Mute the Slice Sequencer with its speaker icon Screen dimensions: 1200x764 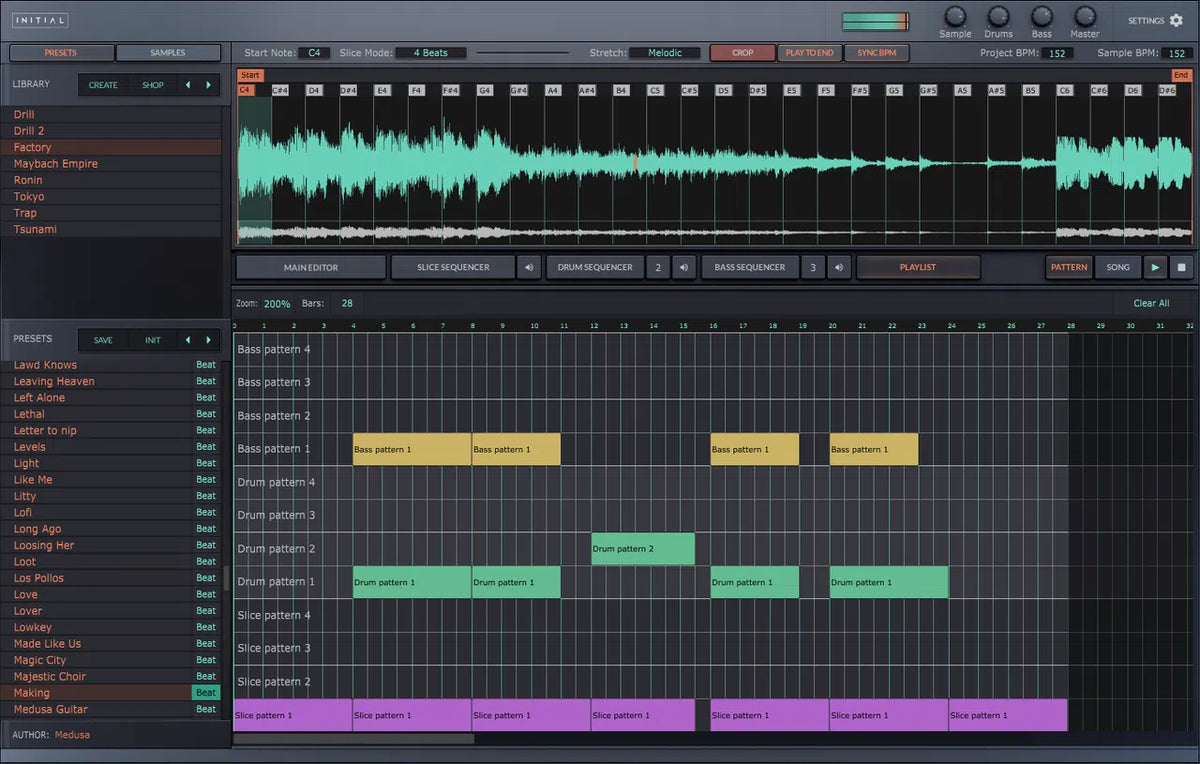[529, 267]
